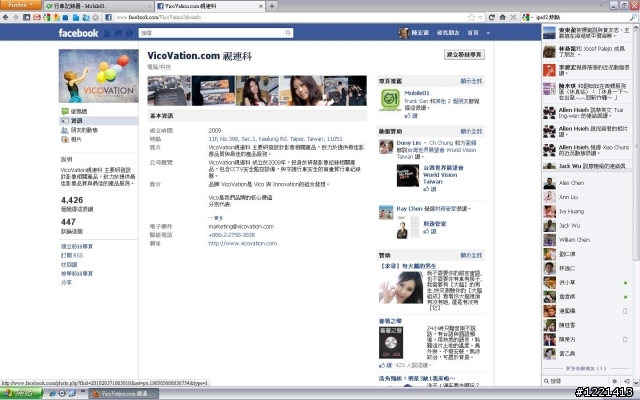
Task: Click the Facebook site icon beside address bar
Action: click(x=108, y=17)
